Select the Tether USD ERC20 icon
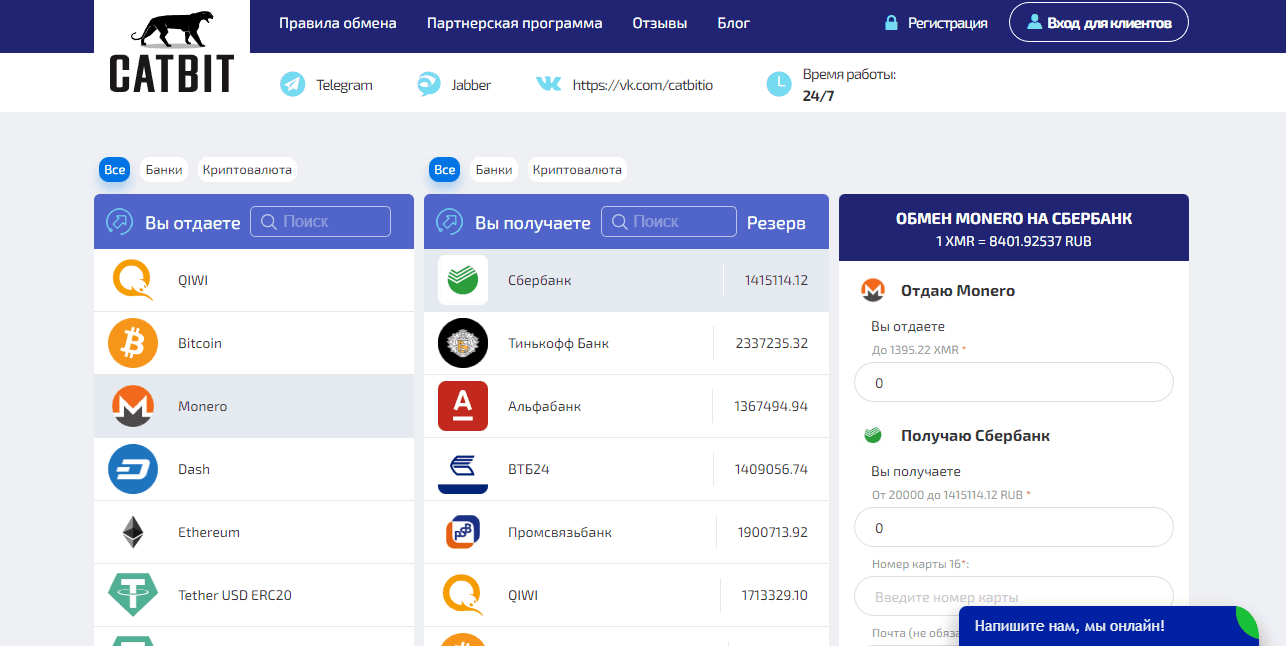Image resolution: width=1286 pixels, height=646 pixels. [x=132, y=594]
